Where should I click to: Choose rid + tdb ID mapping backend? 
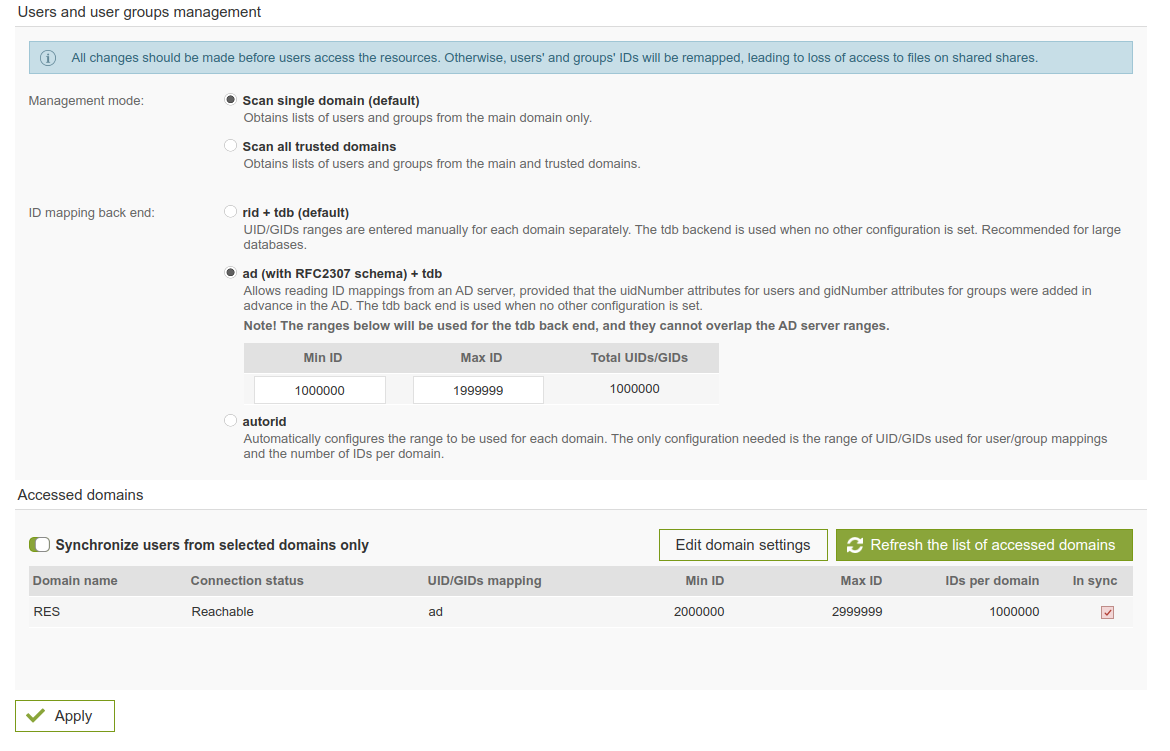point(231,212)
